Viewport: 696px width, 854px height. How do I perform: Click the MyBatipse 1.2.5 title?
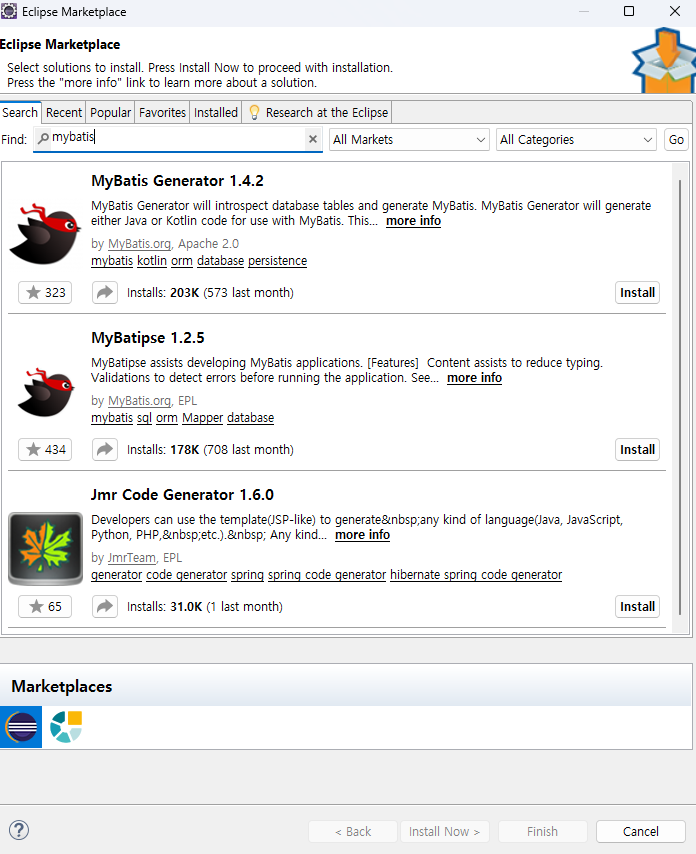pos(148,337)
